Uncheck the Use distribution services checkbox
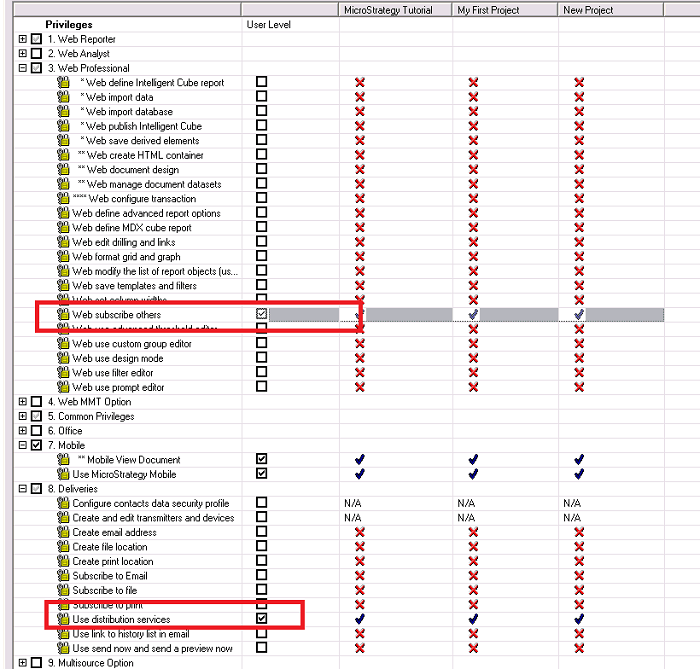Viewport: 700px width, 669px height. [x=262, y=619]
